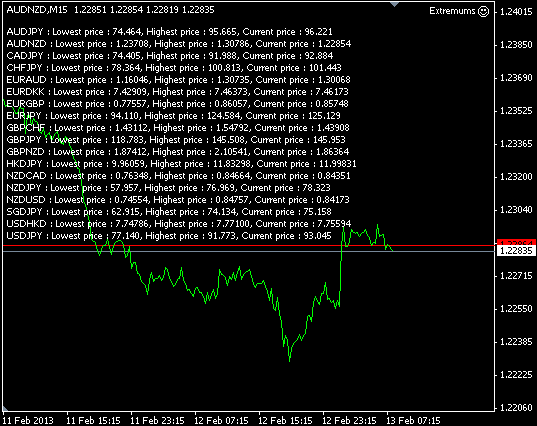The image size is (537, 426).
Task: Select the NZDJPY price row
Action: (168, 188)
